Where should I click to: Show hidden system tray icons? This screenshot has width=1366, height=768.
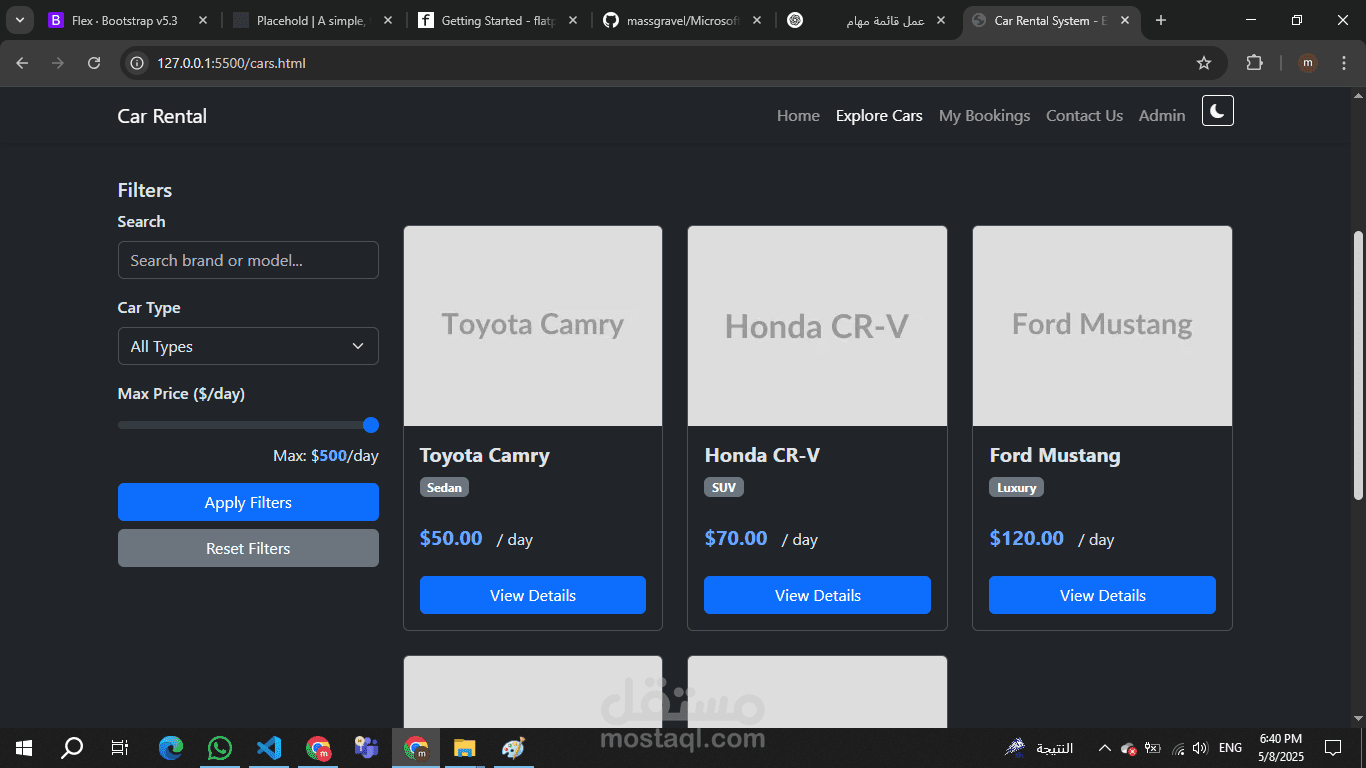click(1104, 747)
